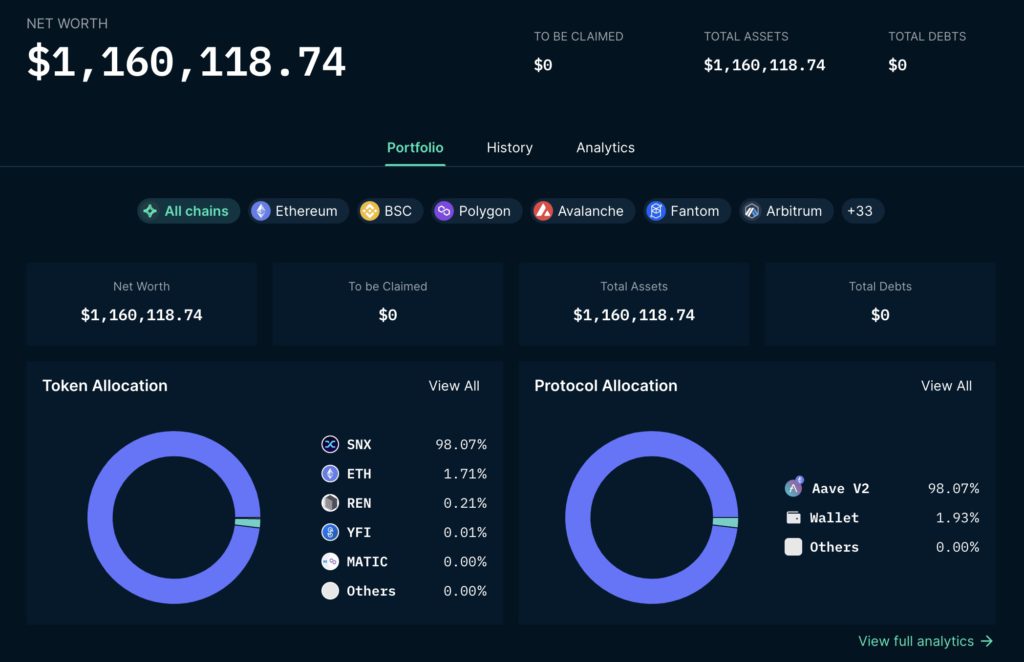Filter portfolio by Ethereum chain

[x=299, y=211]
